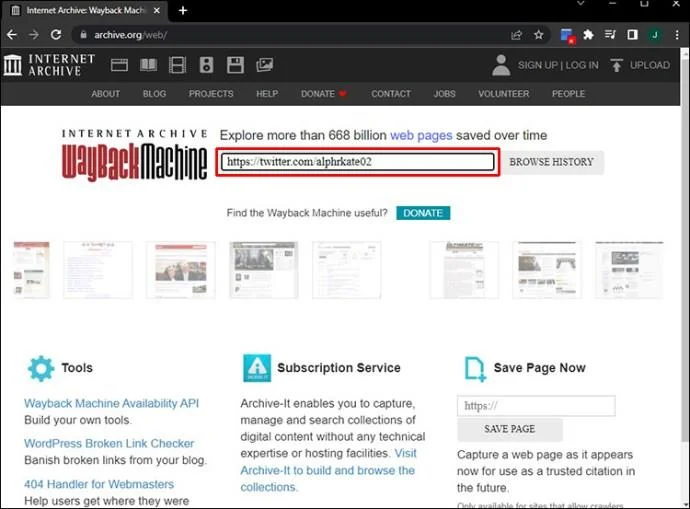The width and height of the screenshot is (690, 509).
Task: Click the BROWSE HISTORY button
Action: pyautogui.click(x=552, y=162)
